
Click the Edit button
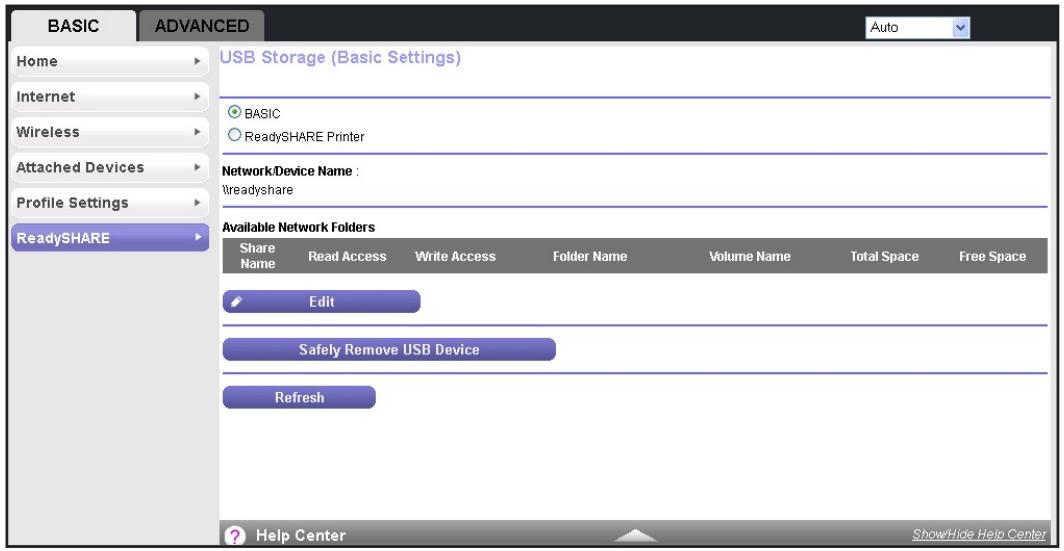point(322,302)
